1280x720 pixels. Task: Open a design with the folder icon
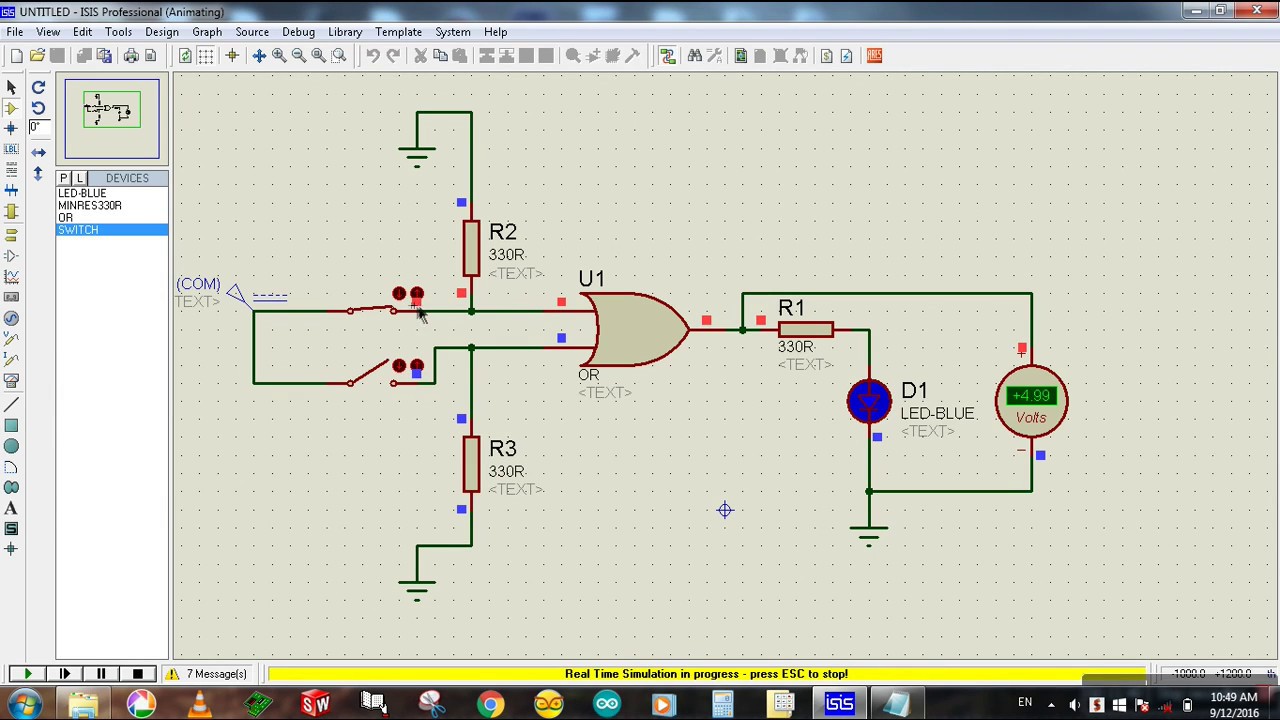37,56
